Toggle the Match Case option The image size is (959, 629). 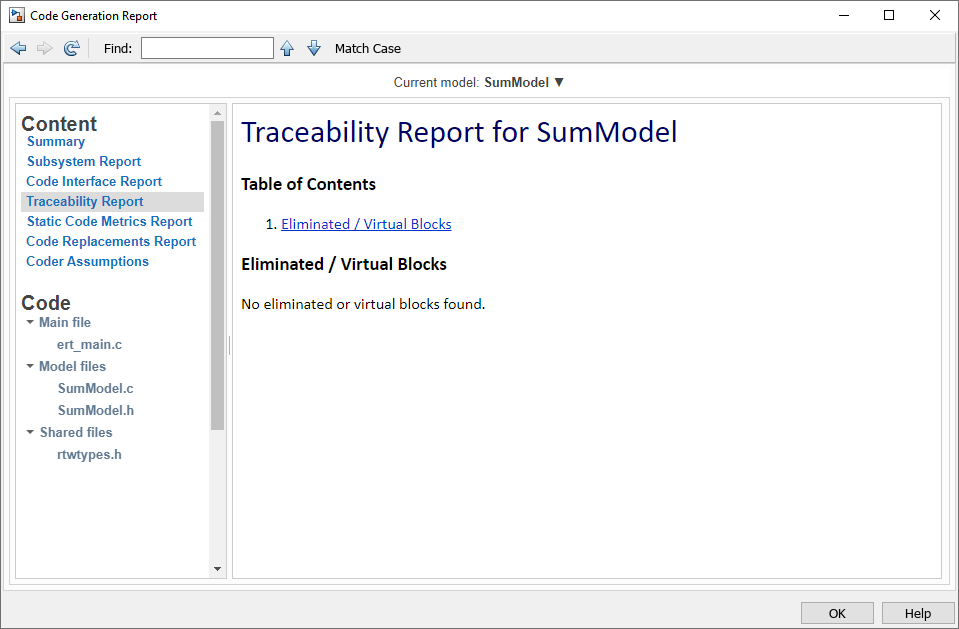click(367, 48)
